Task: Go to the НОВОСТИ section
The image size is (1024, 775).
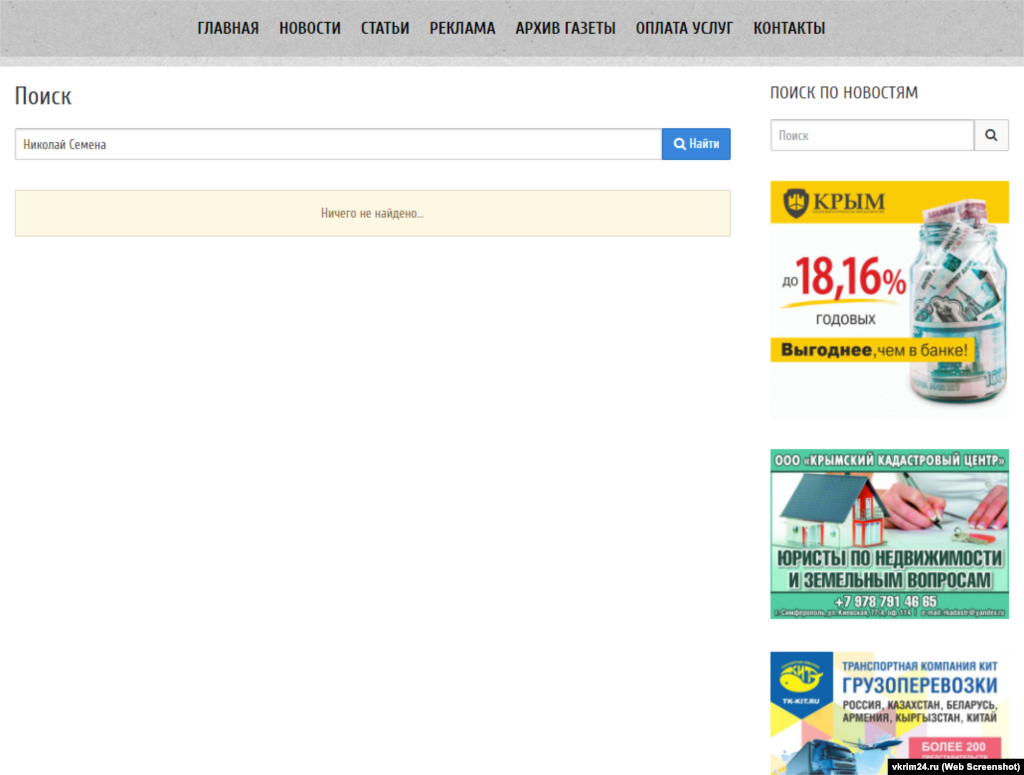Action: click(310, 28)
